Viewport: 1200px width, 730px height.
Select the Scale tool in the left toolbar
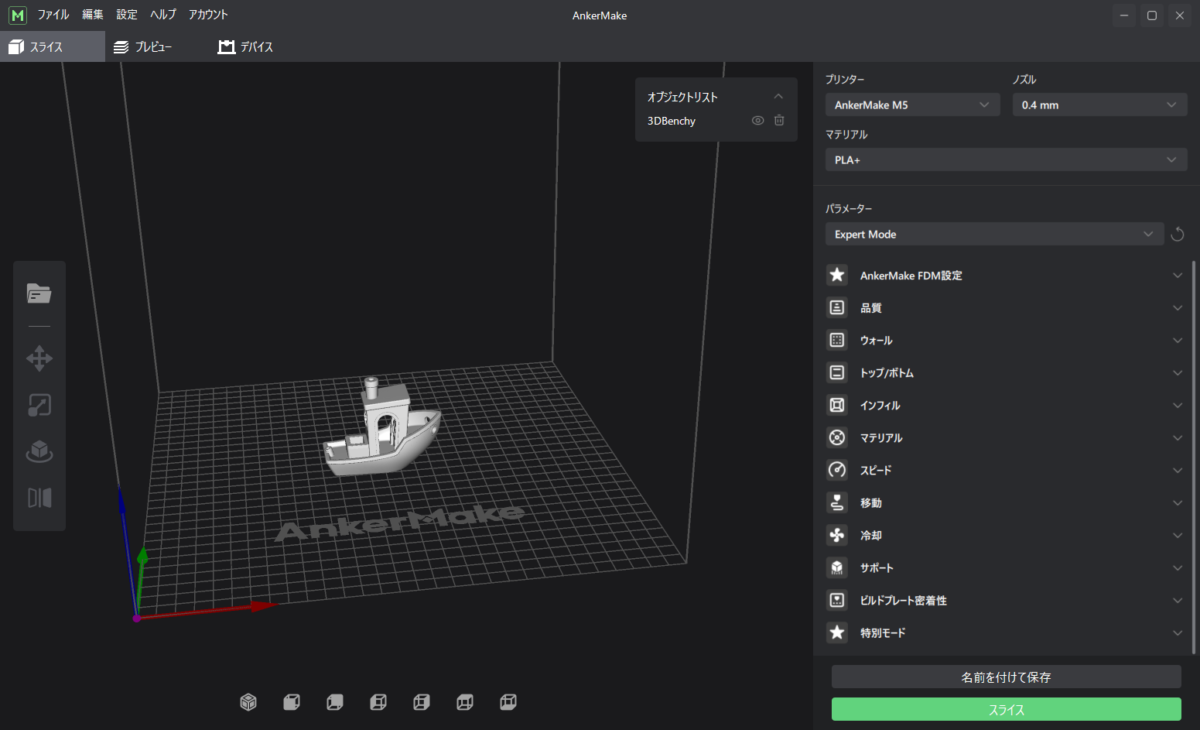tap(39, 405)
